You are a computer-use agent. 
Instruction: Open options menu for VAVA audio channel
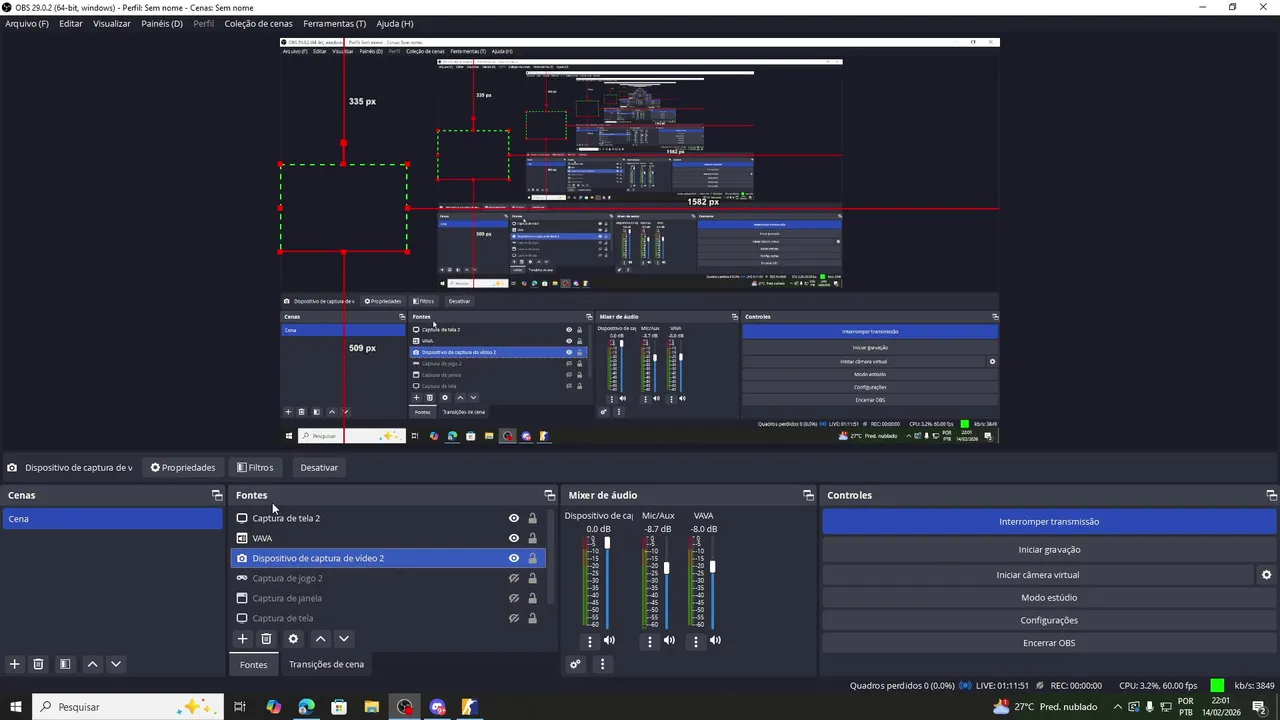pyautogui.click(x=696, y=641)
